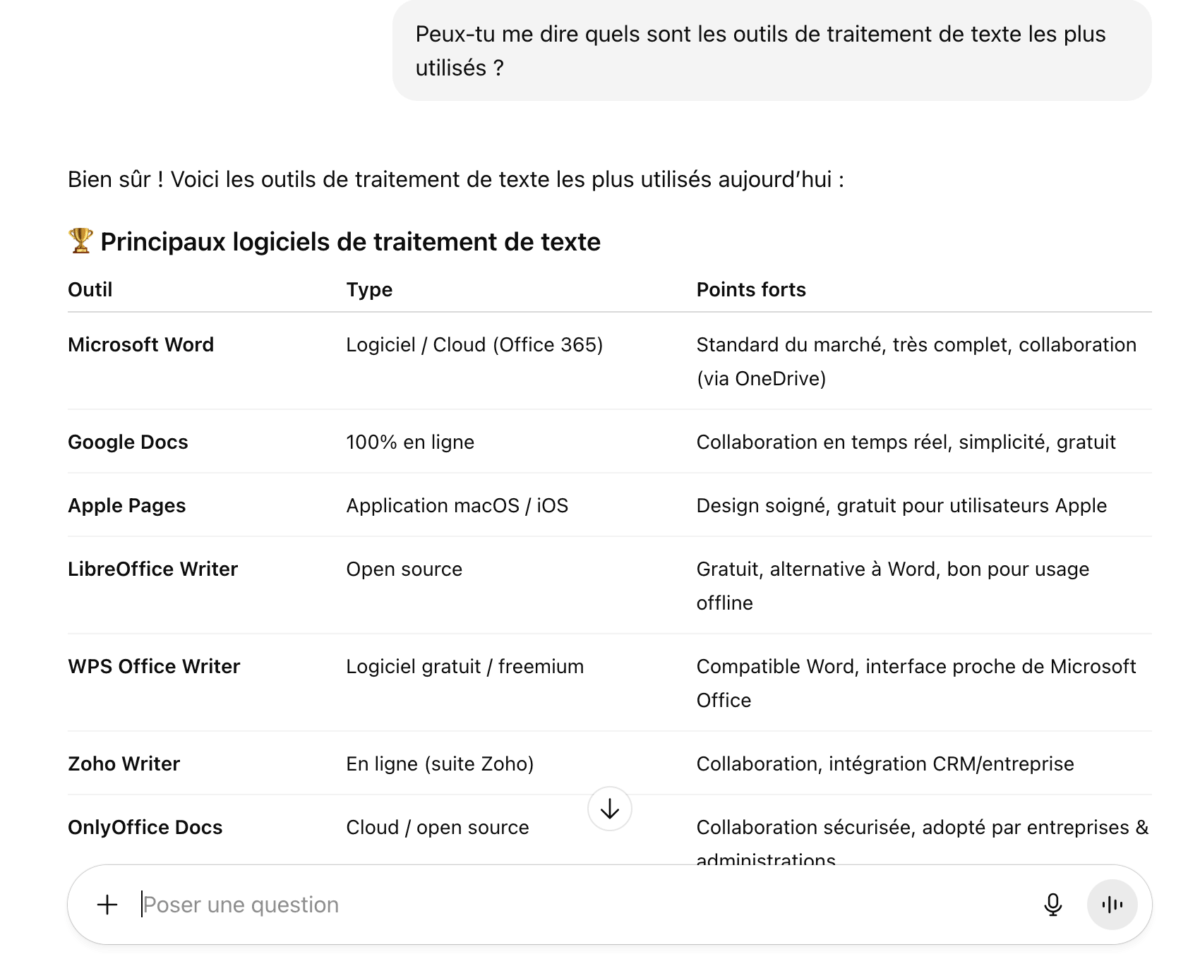
Task: Start voice mode with the waveform button
Action: (x=1112, y=905)
